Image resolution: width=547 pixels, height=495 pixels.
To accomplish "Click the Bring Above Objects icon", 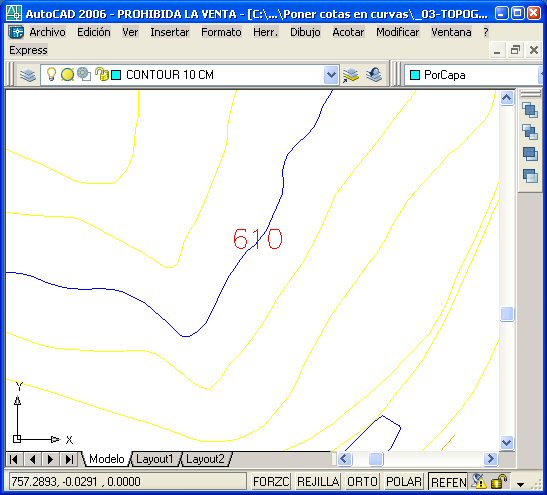I will (530, 153).
